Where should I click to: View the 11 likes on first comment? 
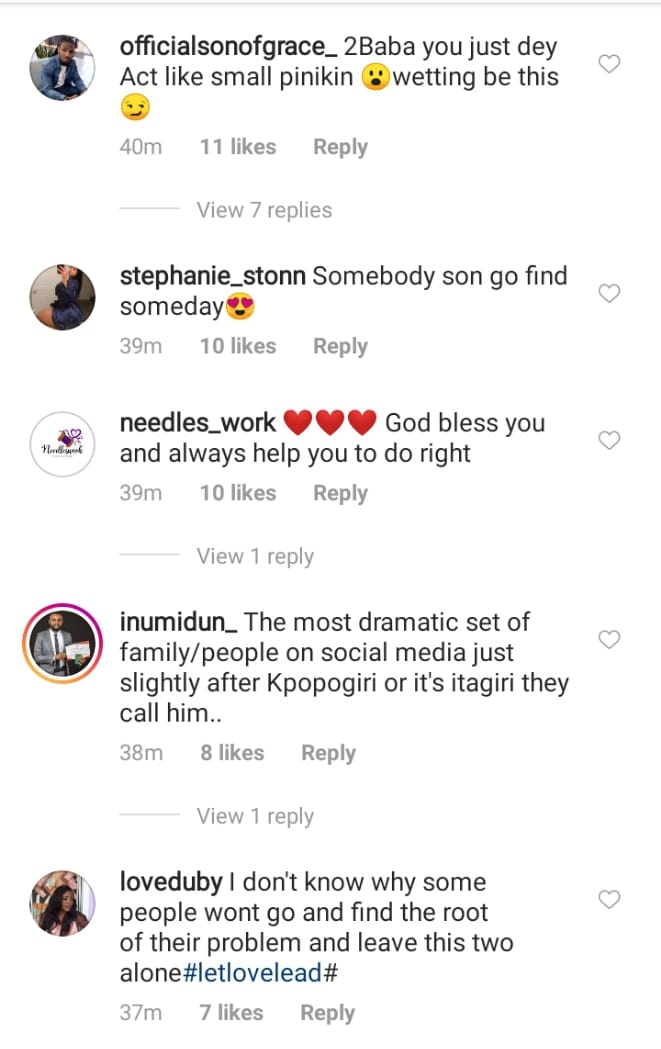(x=237, y=147)
